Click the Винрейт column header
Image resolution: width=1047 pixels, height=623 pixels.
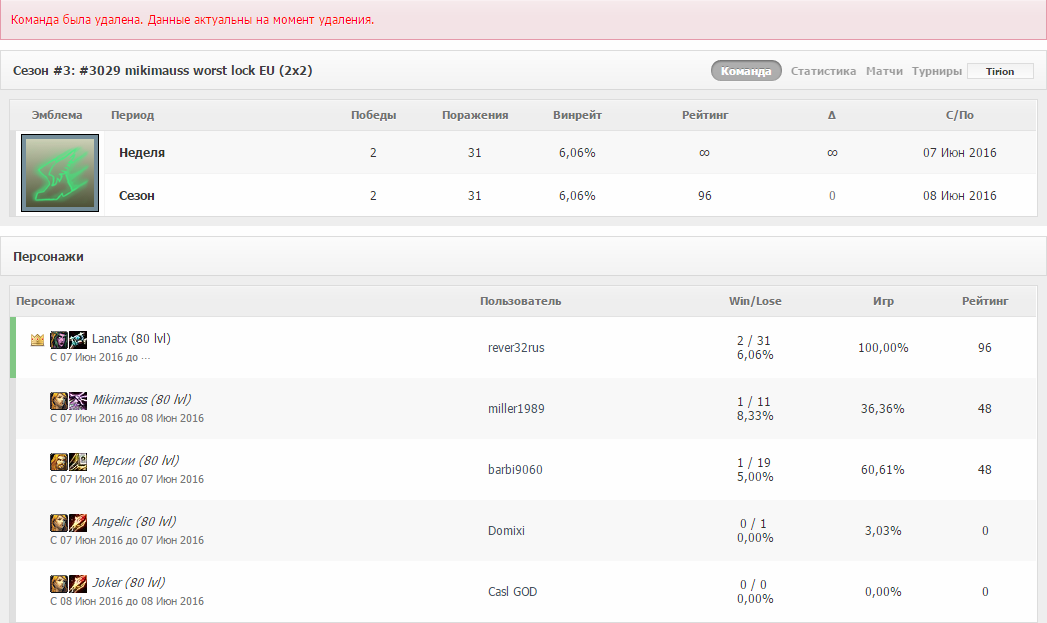coord(577,115)
